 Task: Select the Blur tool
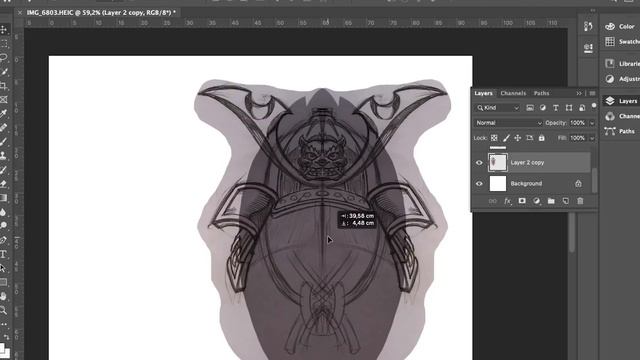click(x=4, y=212)
